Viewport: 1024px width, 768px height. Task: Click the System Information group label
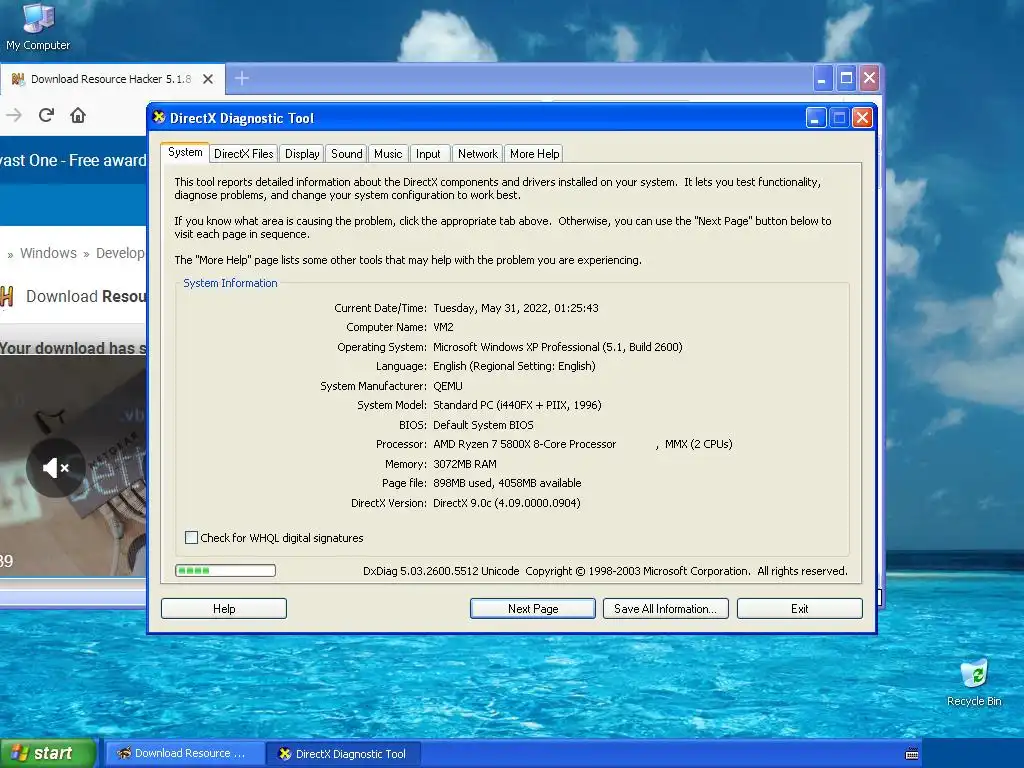(230, 283)
